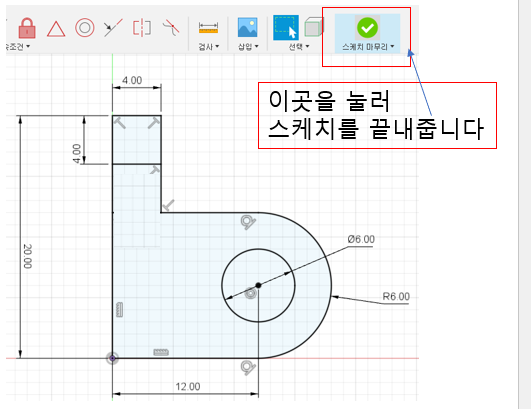This screenshot has height=409, width=531.
Task: Select the Symmetry constraint tool
Action: [x=142, y=28]
